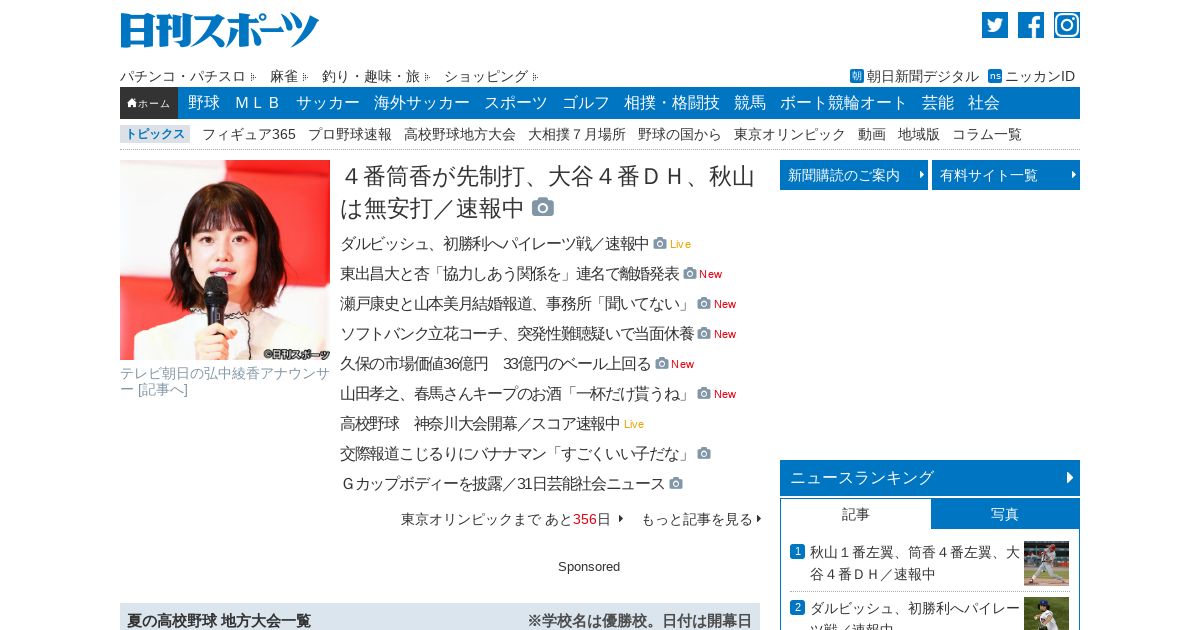Switch to the 記事 ranking tab

pos(856,514)
